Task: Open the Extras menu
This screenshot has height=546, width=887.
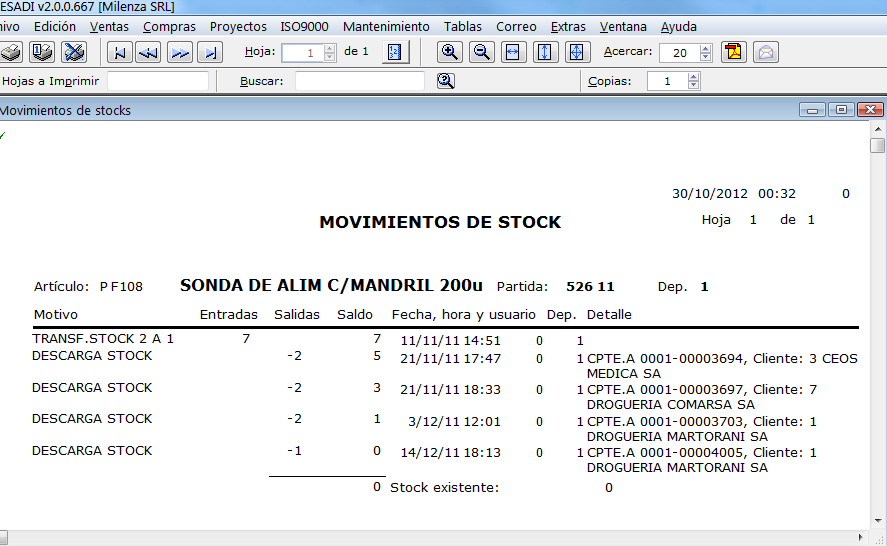Action: 568,27
